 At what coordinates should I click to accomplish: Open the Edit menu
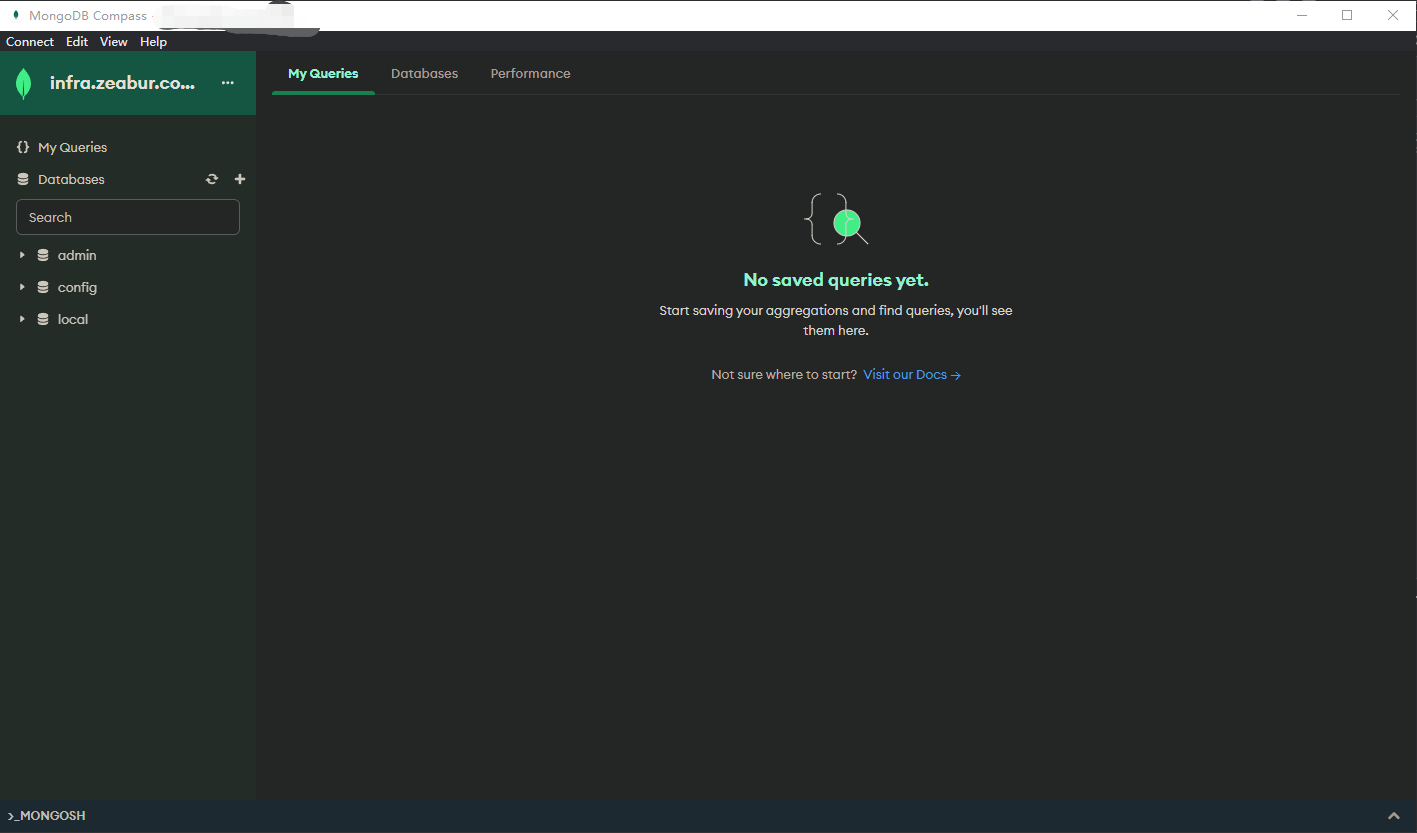[x=77, y=42]
